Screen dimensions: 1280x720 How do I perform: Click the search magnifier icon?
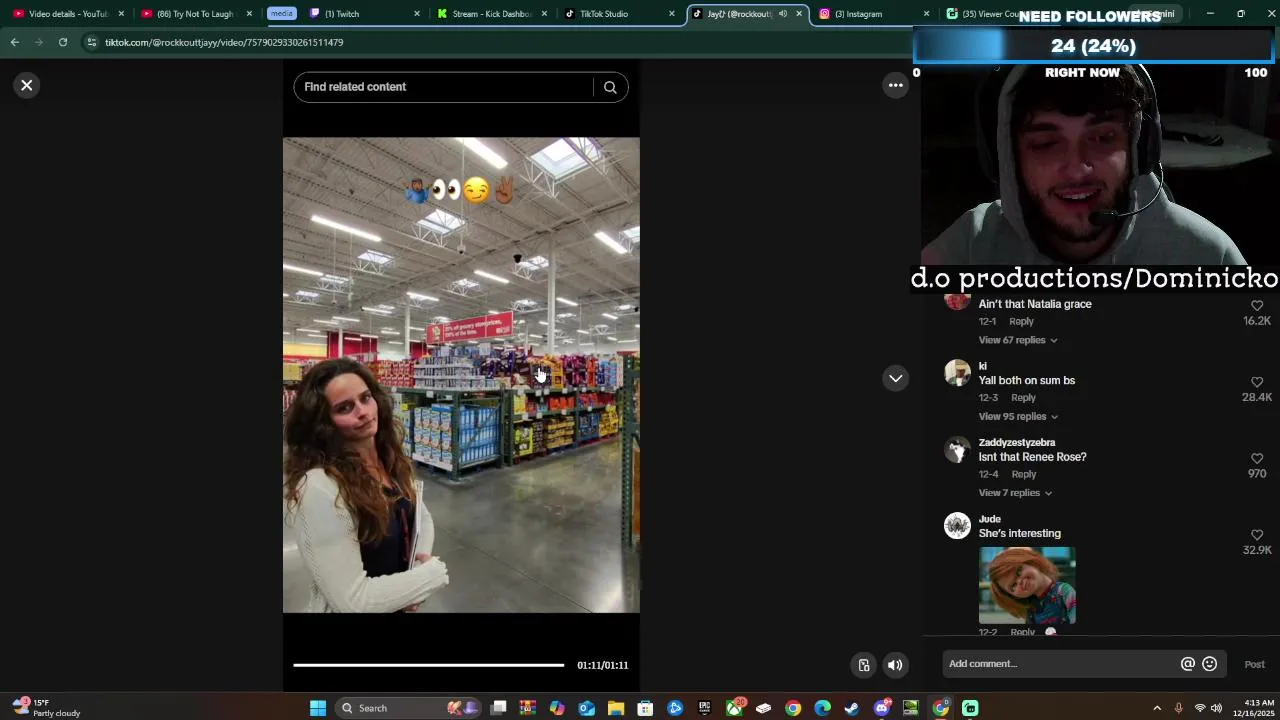(610, 87)
